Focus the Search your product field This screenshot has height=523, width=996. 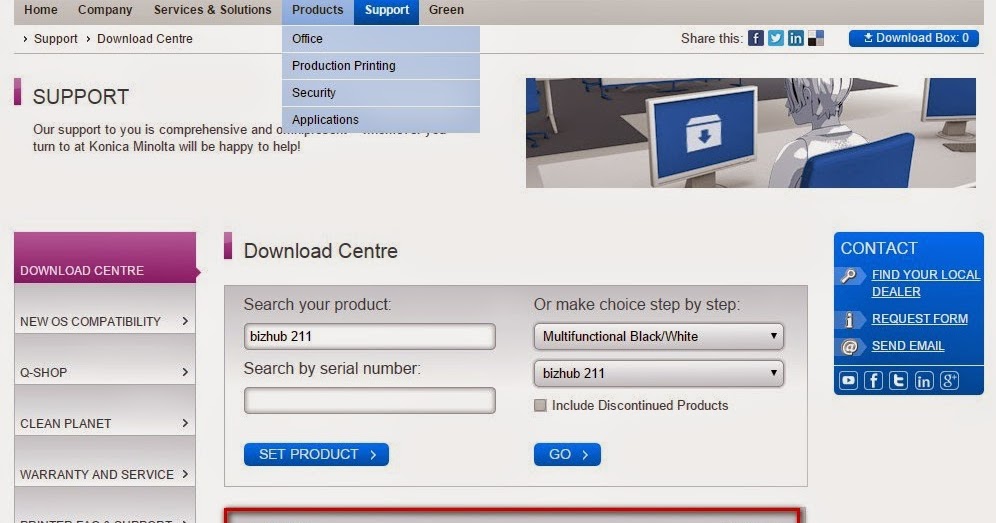click(x=370, y=336)
